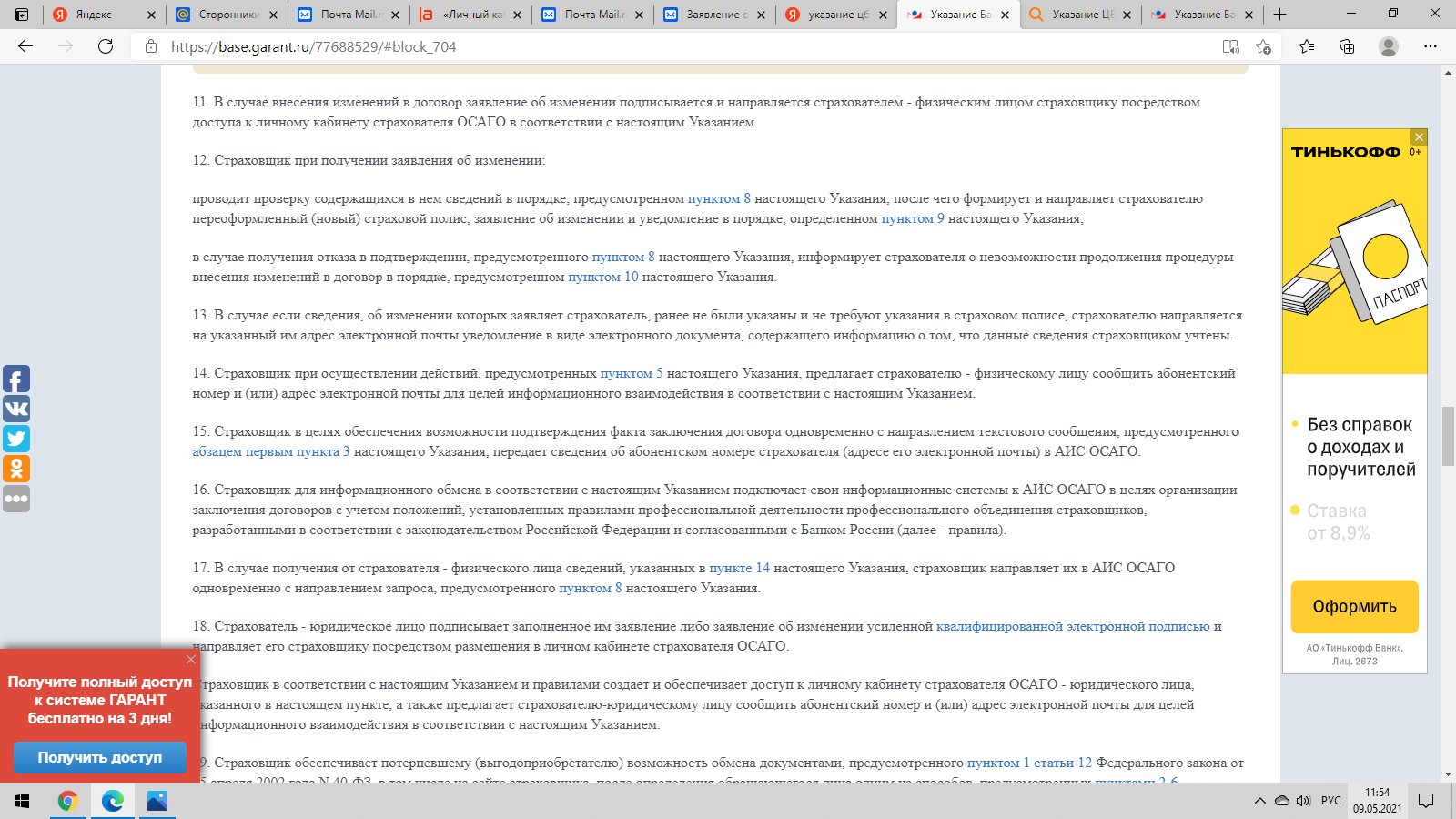This screenshot has height=819, width=1456.
Task: Click the browser refresh icon
Action: click(x=106, y=46)
